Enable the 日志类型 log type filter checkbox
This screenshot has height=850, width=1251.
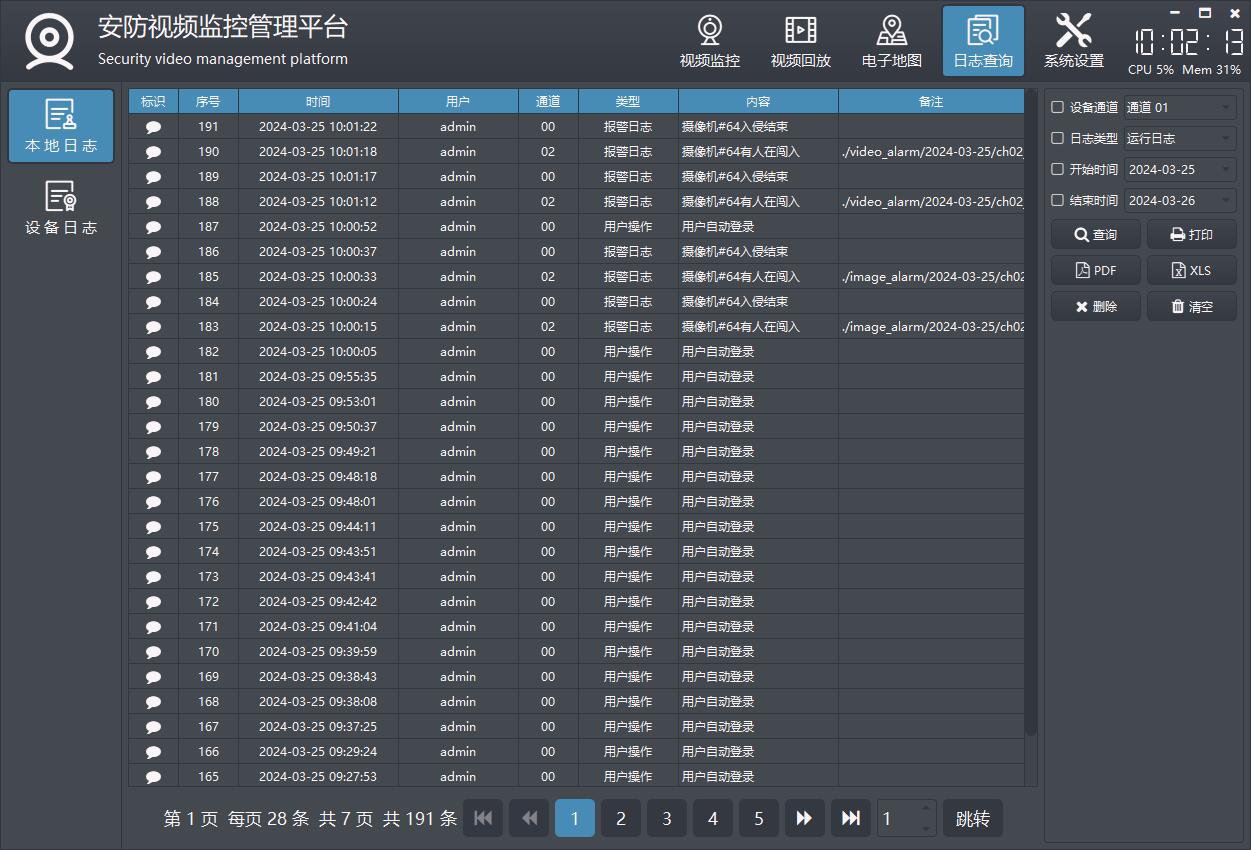[1058, 138]
